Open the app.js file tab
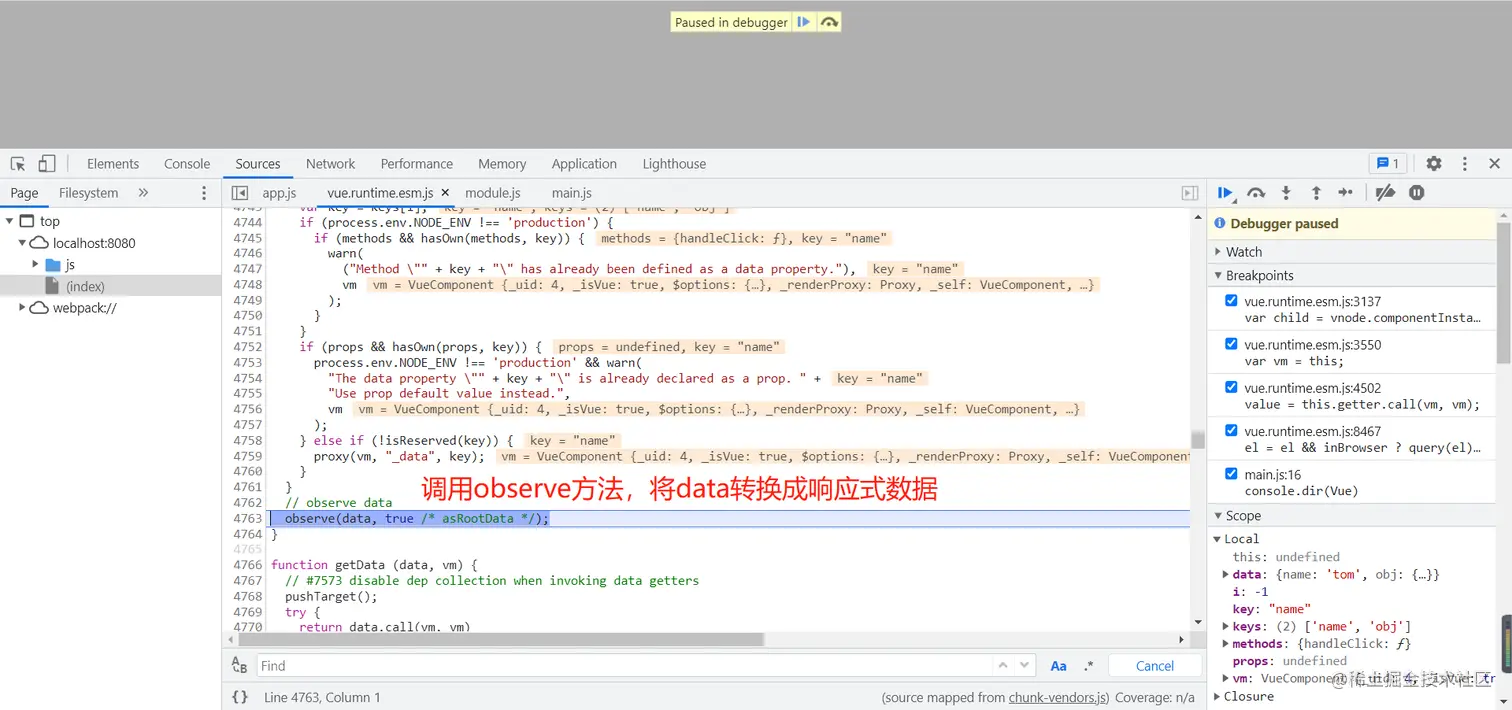Viewport: 1512px width, 710px height. 280,193
